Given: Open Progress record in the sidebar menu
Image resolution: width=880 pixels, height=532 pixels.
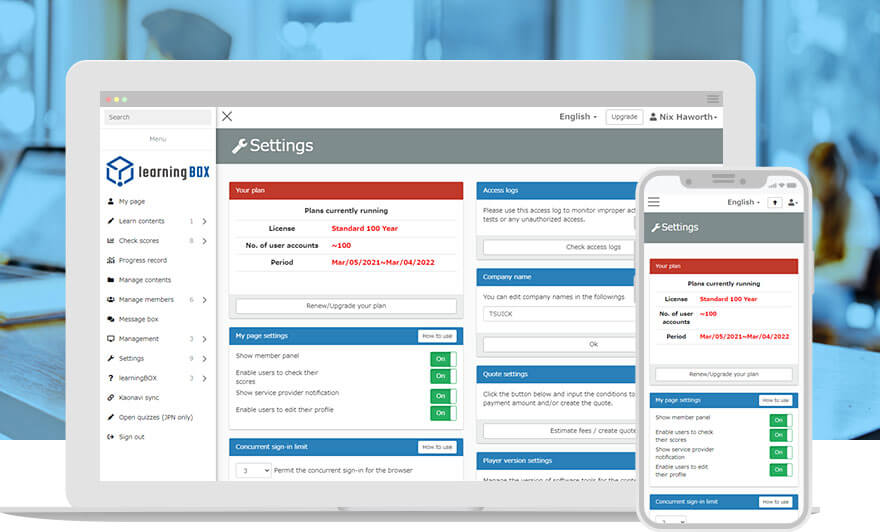Looking at the screenshot, I should click(142, 260).
